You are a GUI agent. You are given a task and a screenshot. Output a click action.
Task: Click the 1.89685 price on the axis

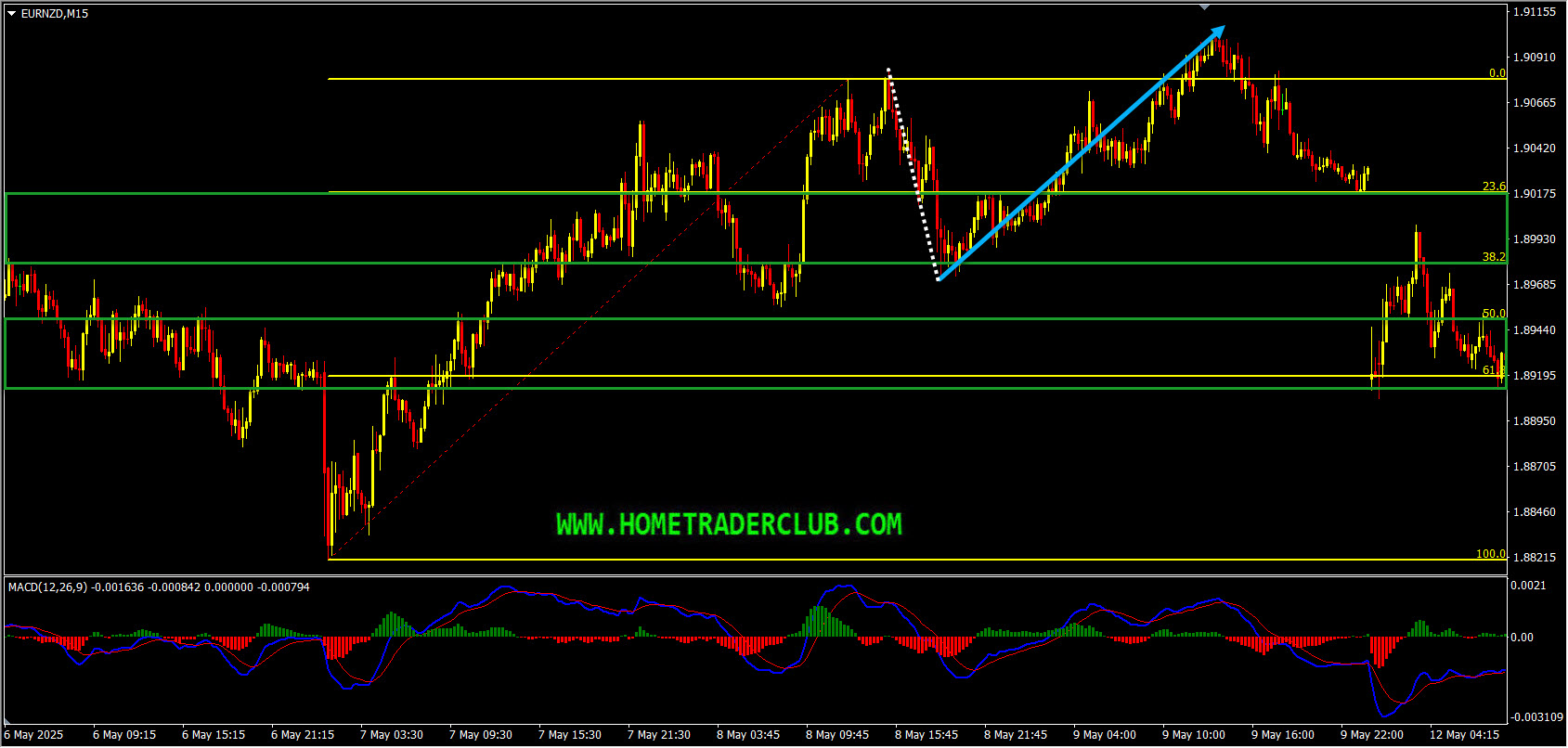tap(1535, 285)
